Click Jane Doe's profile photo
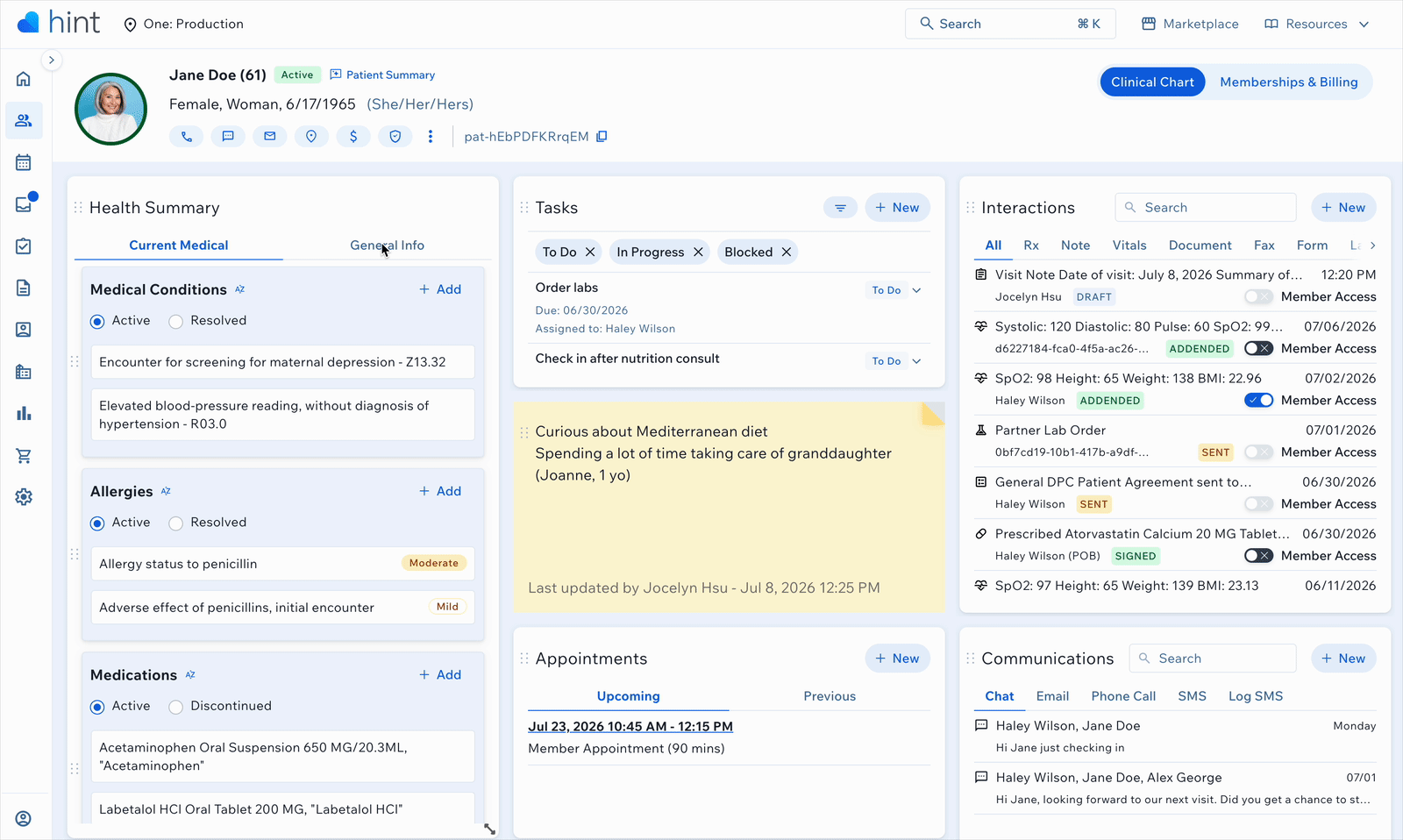Screen dimensions: 1403x840 click(110, 109)
